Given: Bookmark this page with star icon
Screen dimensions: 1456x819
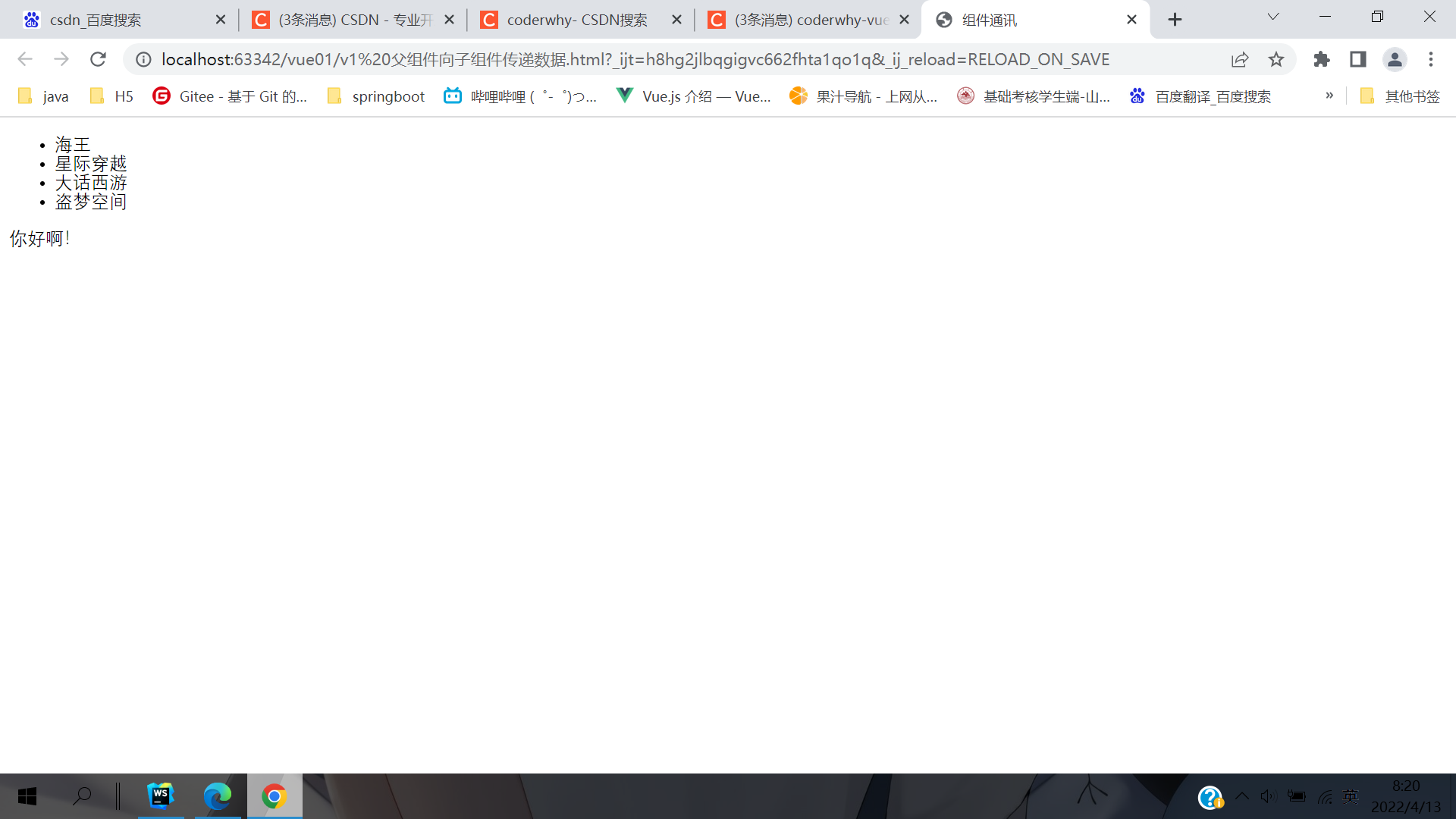Looking at the screenshot, I should pyautogui.click(x=1276, y=59).
